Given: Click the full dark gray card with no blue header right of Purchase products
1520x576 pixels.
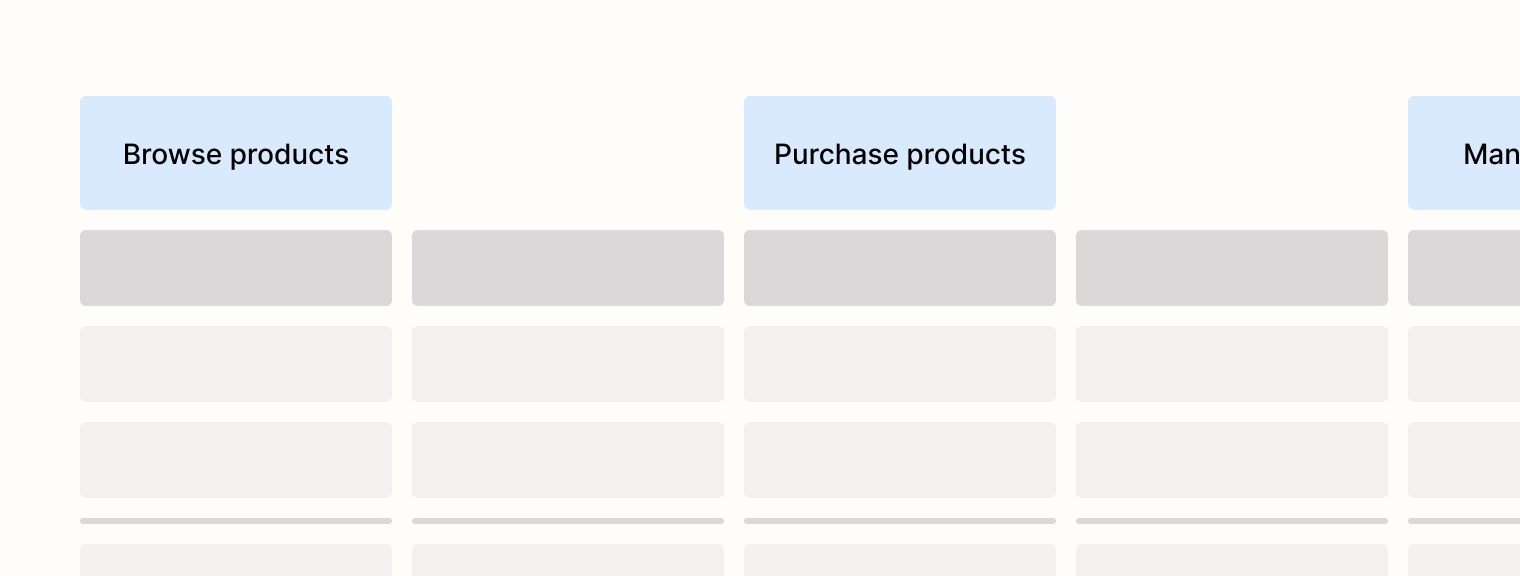Looking at the screenshot, I should (1232, 268).
